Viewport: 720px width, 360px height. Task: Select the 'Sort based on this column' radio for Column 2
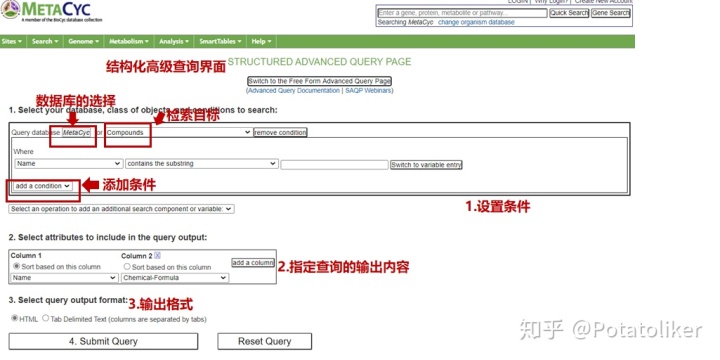(127, 266)
